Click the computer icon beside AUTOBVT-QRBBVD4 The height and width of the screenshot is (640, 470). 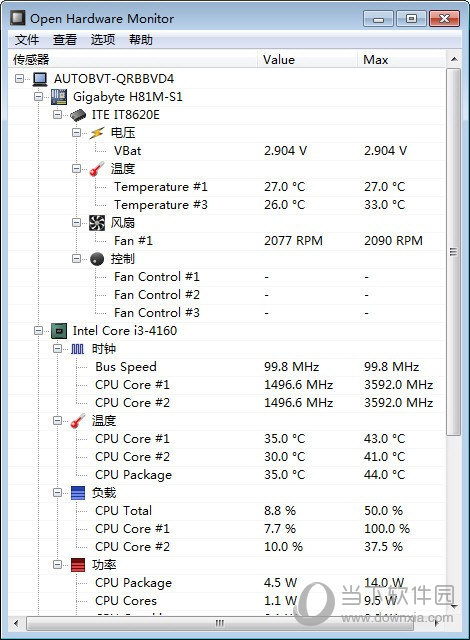tap(40, 78)
